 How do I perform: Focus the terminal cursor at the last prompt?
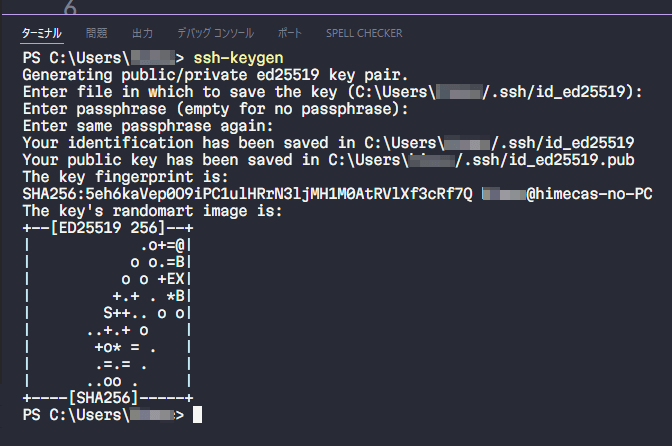pos(198,414)
